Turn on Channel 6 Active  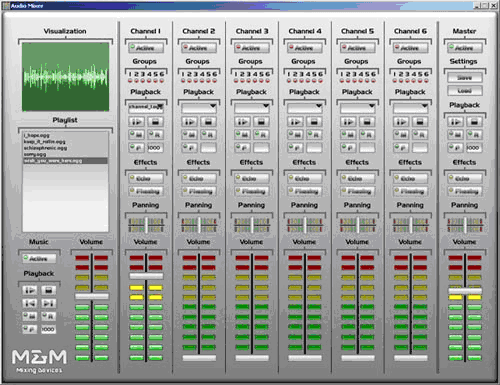click(410, 48)
